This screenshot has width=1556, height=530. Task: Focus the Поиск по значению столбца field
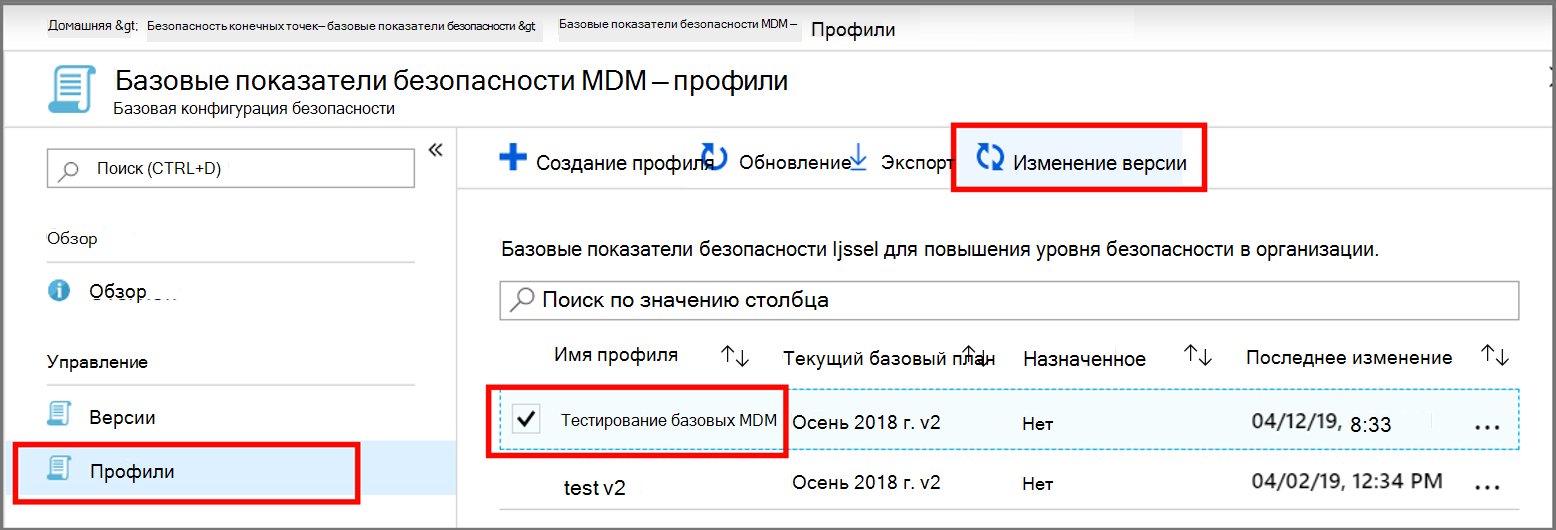pos(1009,299)
